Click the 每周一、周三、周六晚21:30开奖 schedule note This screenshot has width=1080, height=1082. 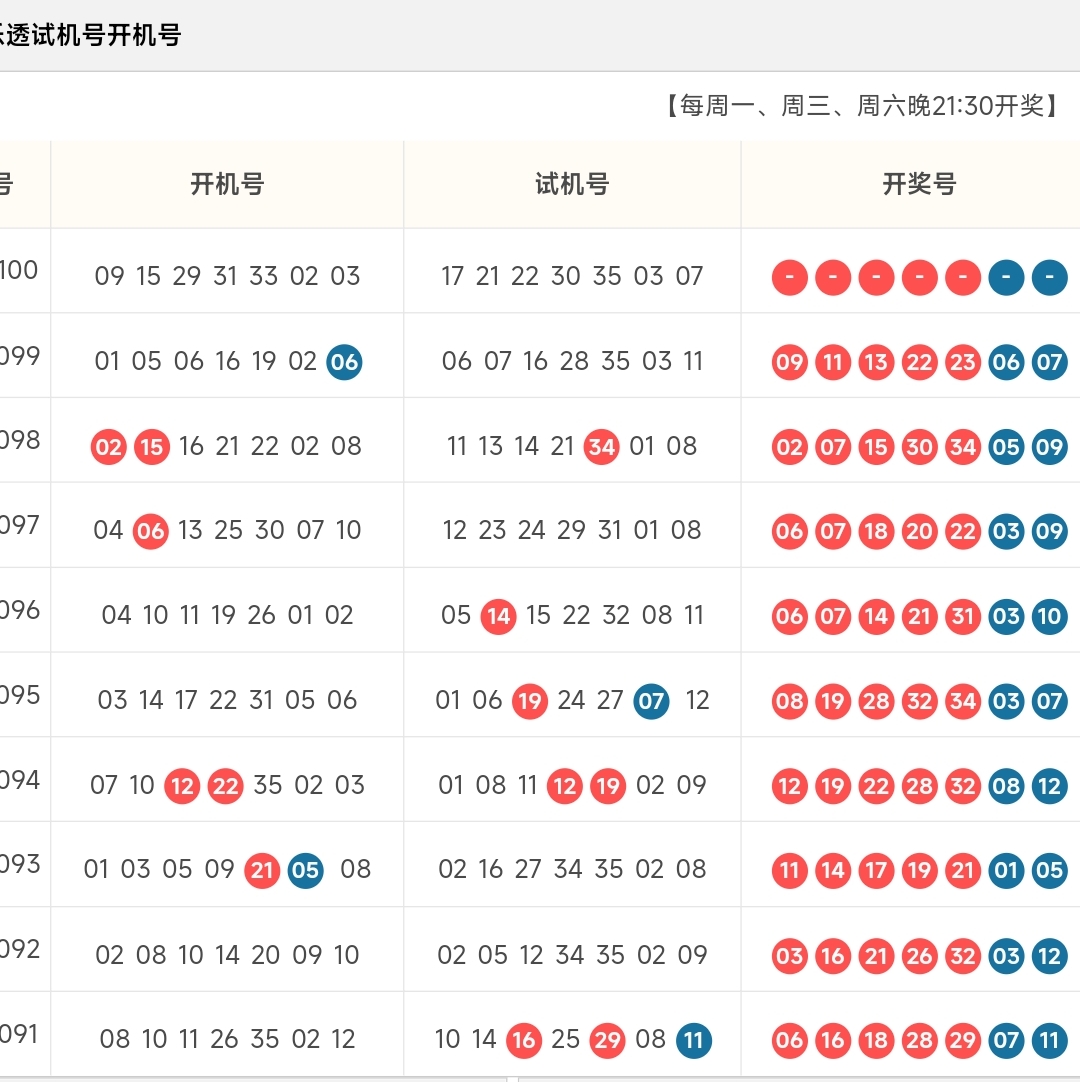(862, 106)
